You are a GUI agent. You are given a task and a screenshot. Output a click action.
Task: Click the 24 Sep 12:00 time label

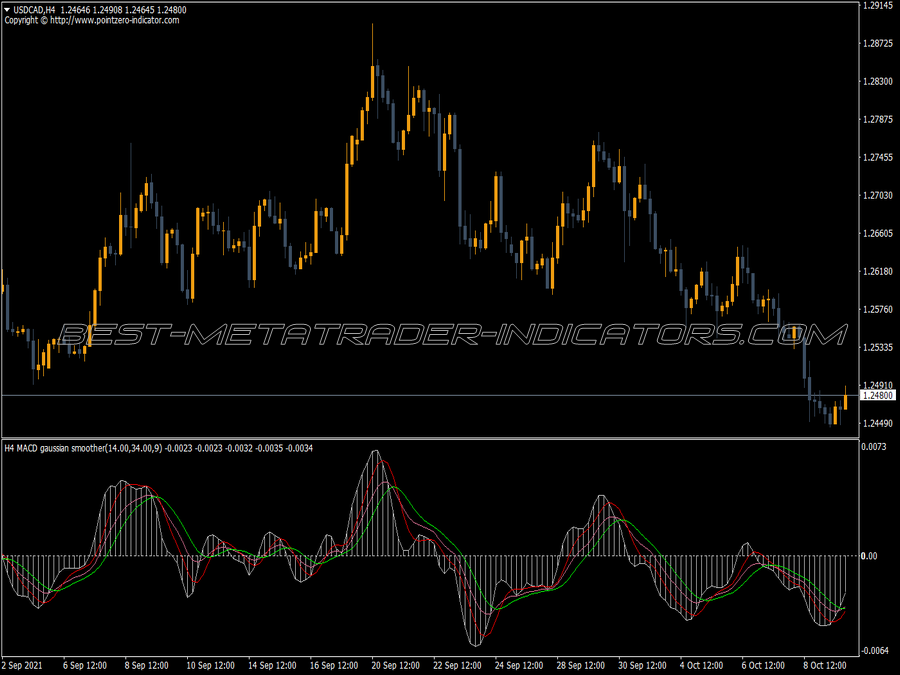click(519, 665)
